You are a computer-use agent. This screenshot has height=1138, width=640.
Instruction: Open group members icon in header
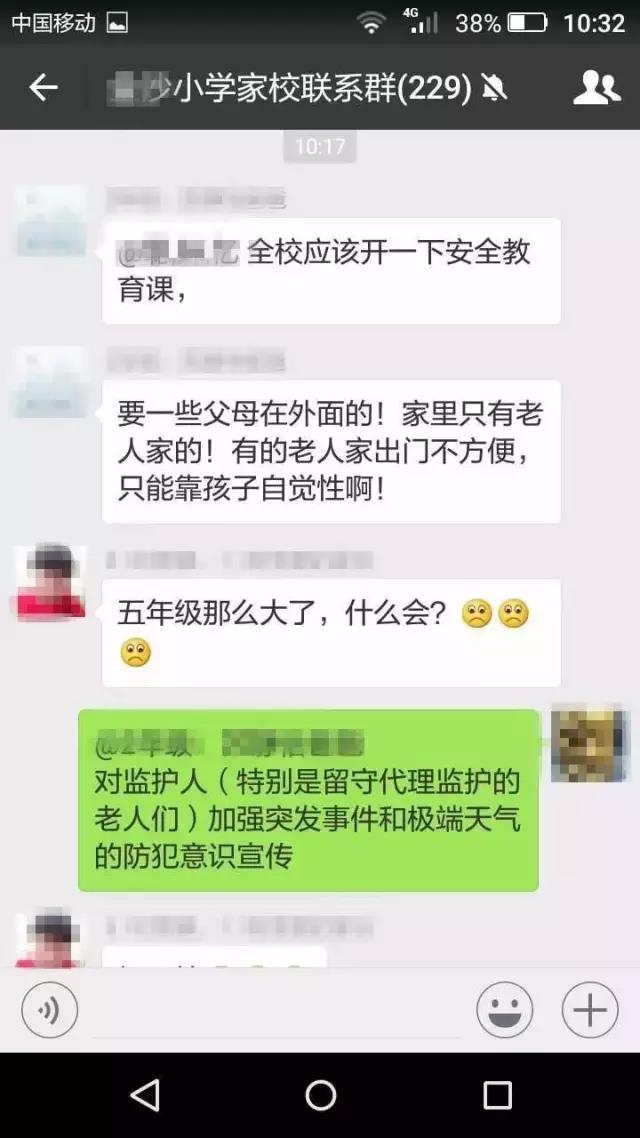[596, 88]
